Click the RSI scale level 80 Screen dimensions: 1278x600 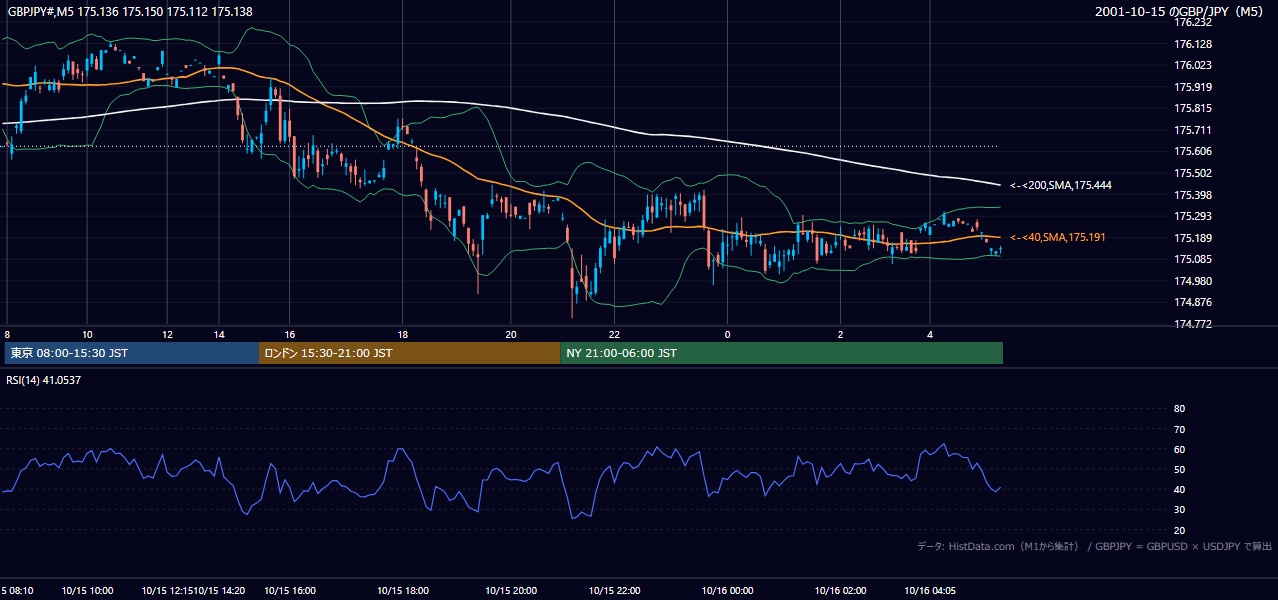click(1179, 409)
